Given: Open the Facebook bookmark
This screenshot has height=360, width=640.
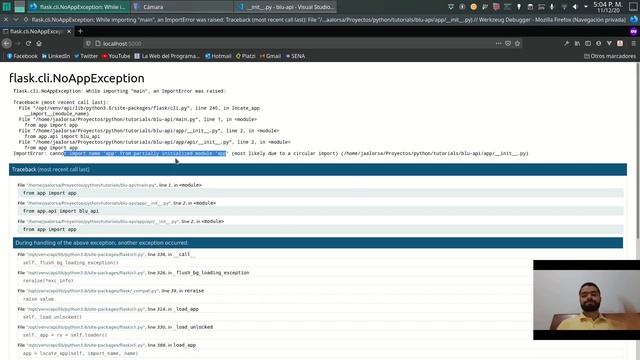Looking at the screenshot, I should point(22,56).
